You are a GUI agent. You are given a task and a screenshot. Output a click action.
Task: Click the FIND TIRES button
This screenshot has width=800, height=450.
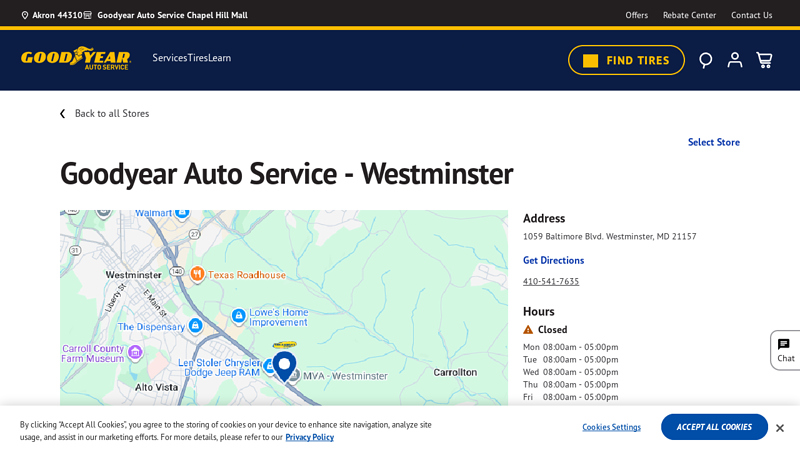tap(626, 60)
